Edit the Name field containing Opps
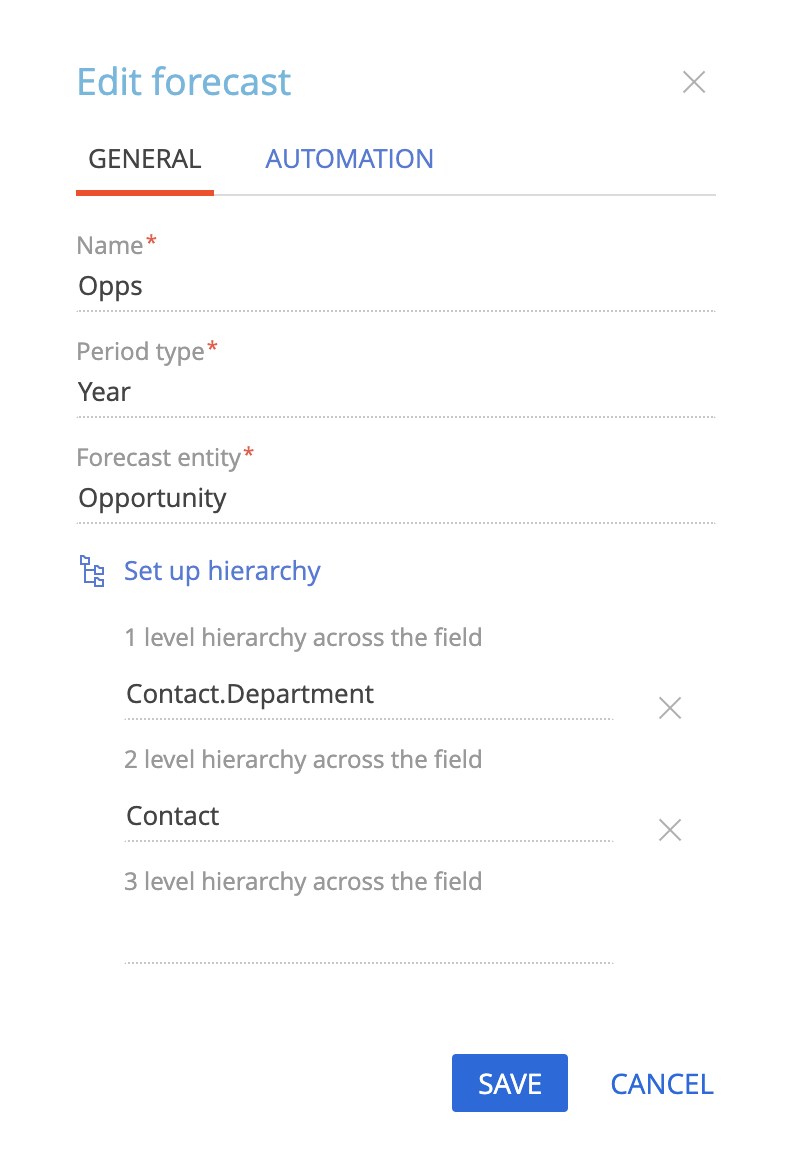Image resolution: width=790 pixels, height=1154 pixels. [396, 286]
